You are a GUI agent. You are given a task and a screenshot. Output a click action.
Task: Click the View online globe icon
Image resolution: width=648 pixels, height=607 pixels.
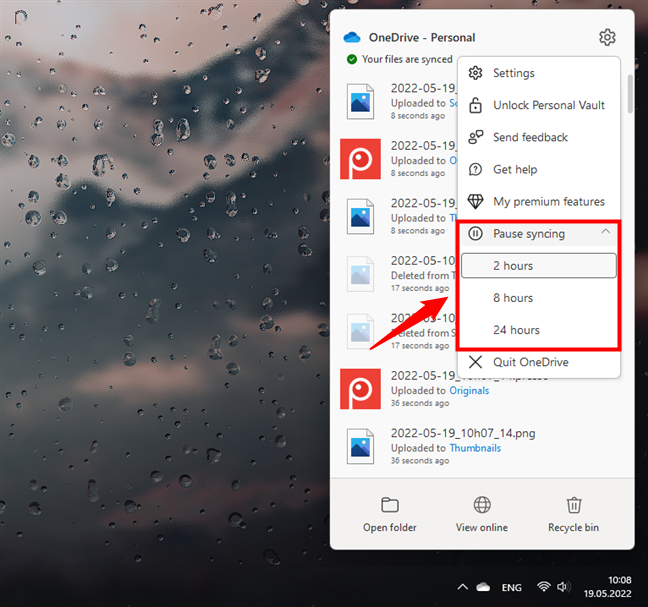pyautogui.click(x=482, y=505)
